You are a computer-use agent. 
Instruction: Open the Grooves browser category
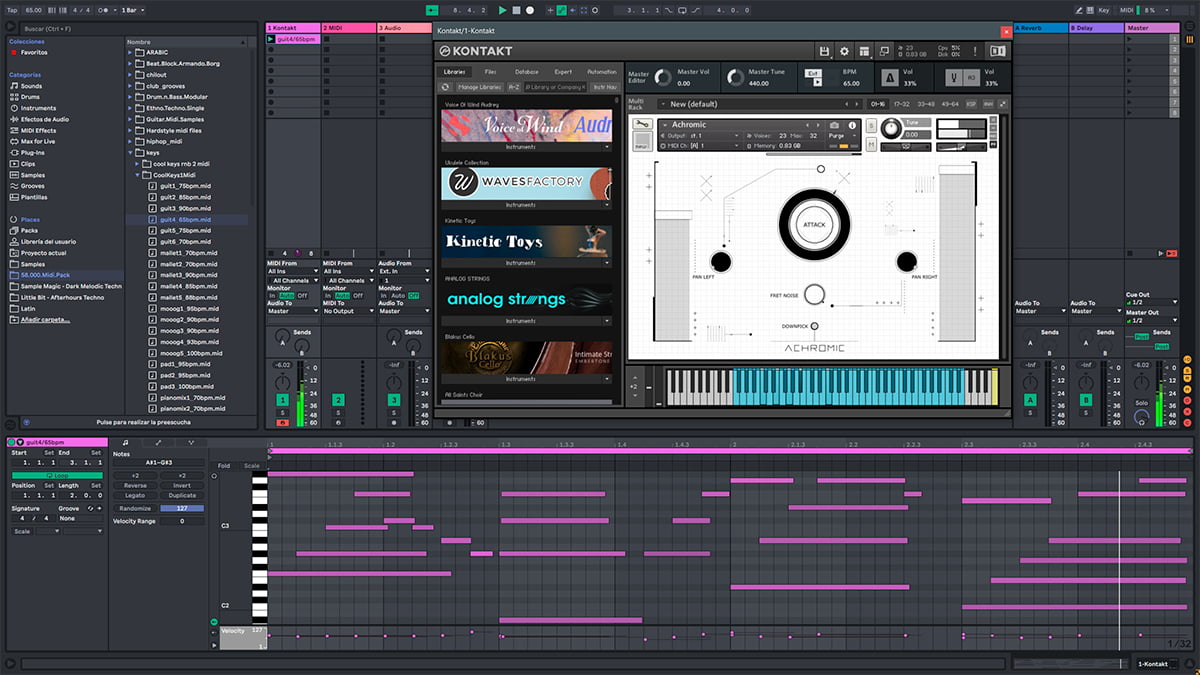(27, 186)
